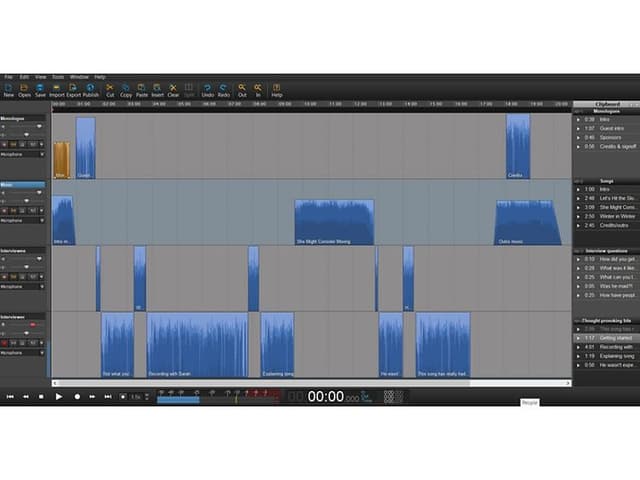
Task: Open the View menu
Action: (x=40, y=77)
